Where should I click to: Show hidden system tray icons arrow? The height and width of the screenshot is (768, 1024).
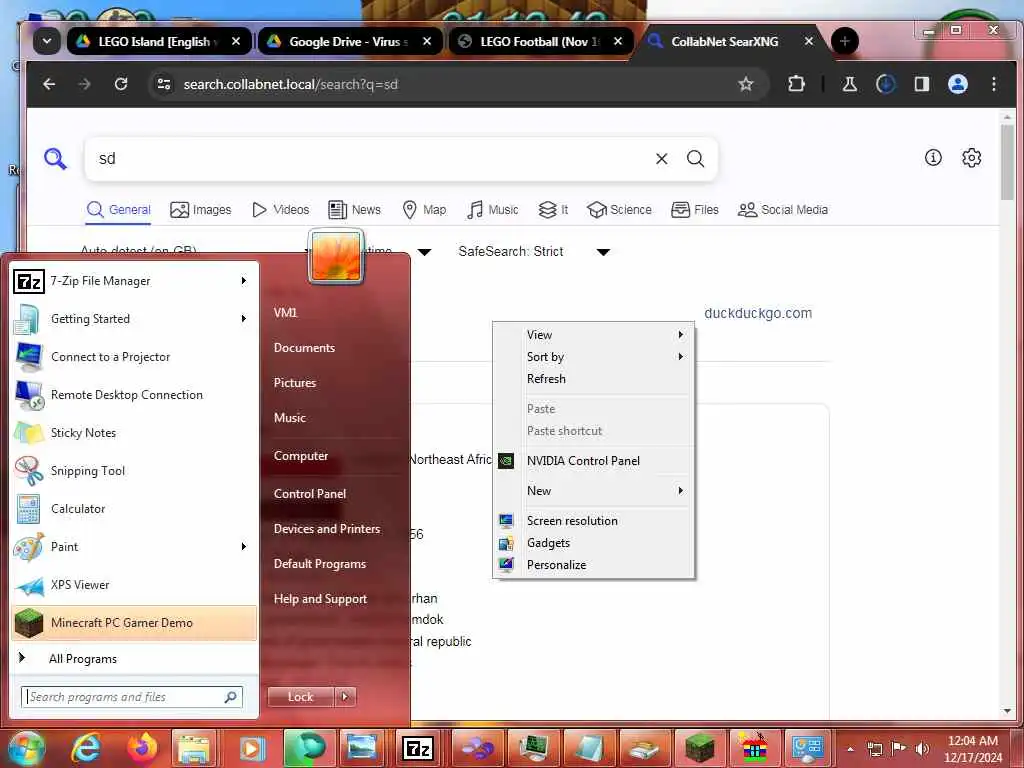tap(850, 749)
